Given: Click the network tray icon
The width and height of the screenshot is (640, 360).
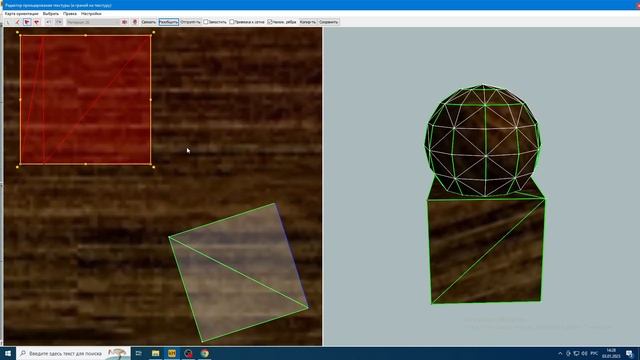Looking at the screenshot, I should coord(576,353).
